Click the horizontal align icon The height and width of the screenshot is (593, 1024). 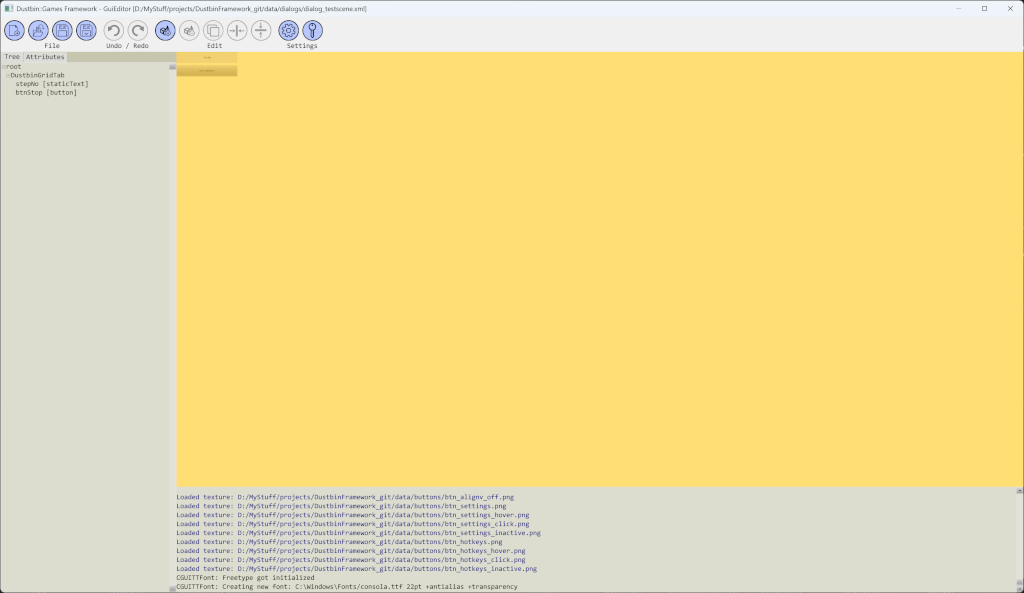point(237,31)
